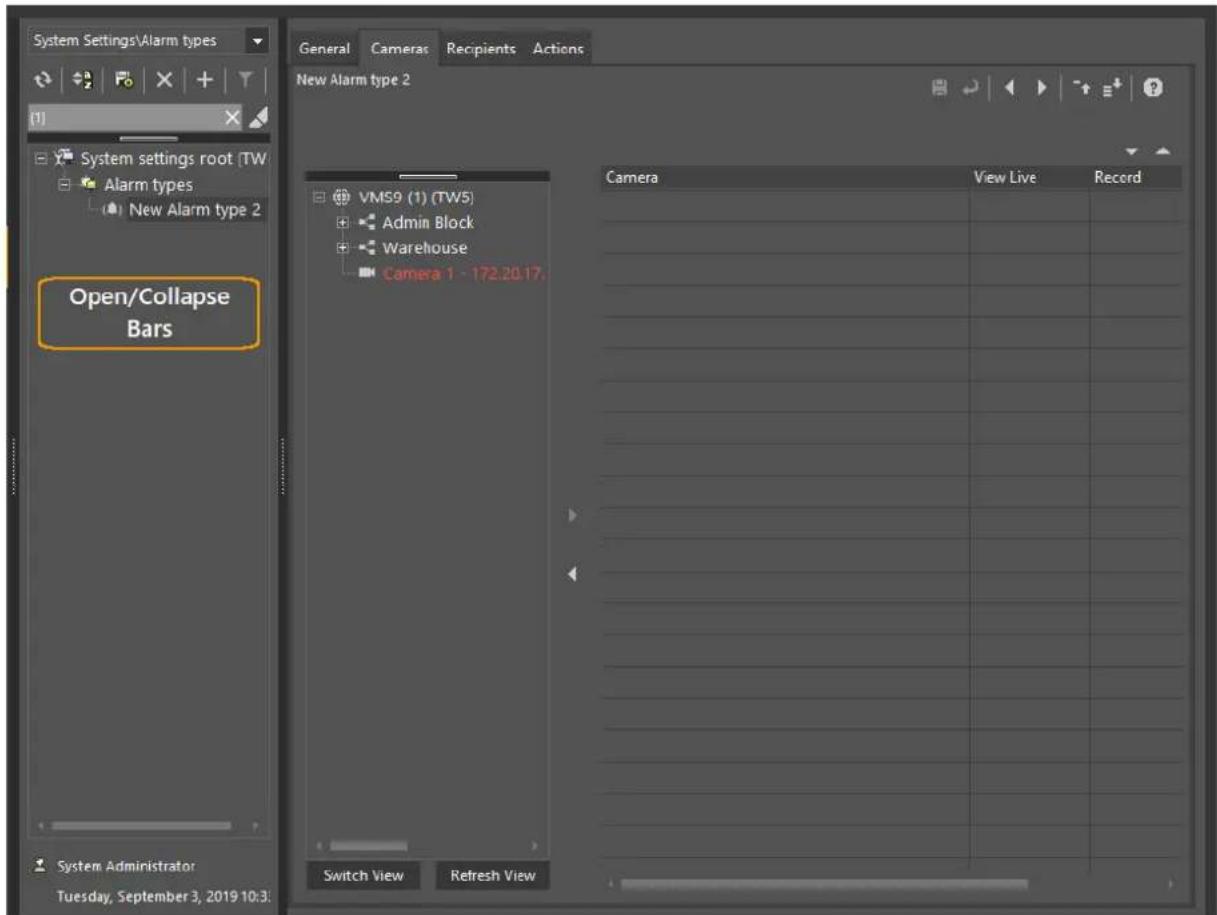1217x915 pixels.
Task: Switch to the General tab
Action: pos(324,48)
